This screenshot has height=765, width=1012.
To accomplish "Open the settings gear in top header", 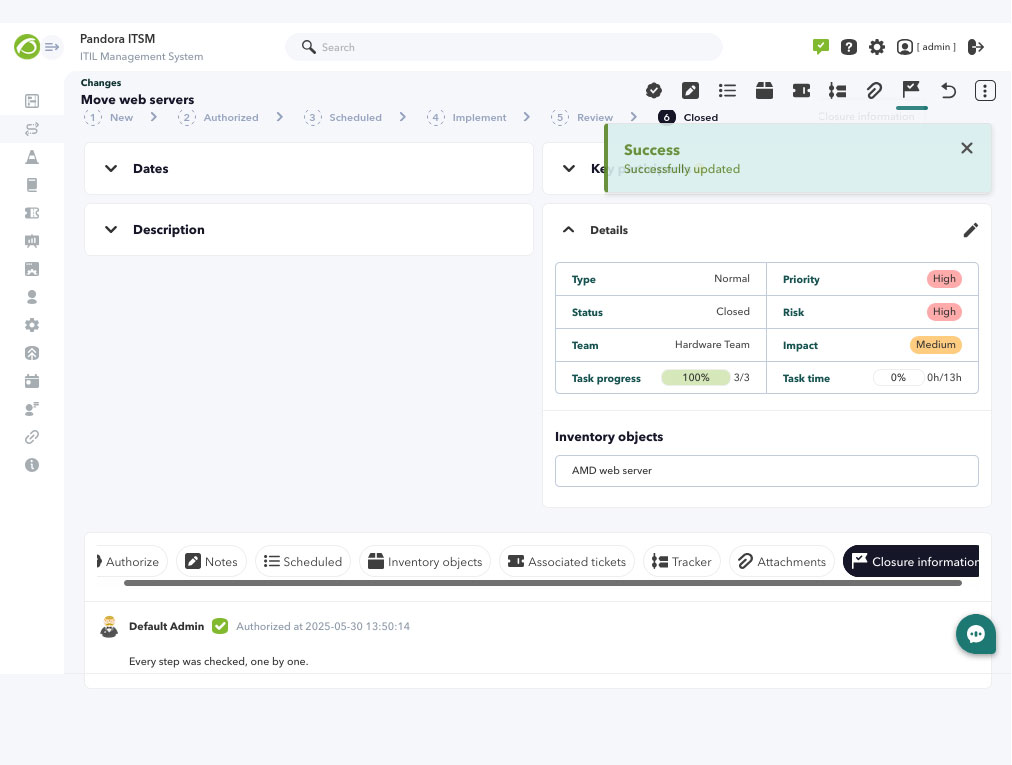I will (876, 47).
